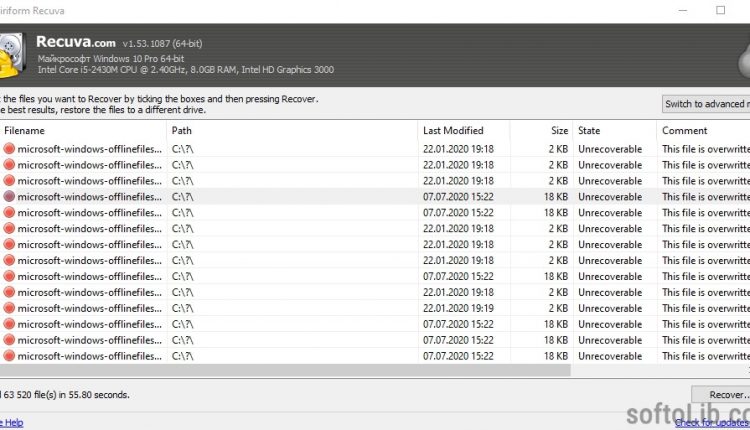This screenshot has width=750, height=430.
Task: Click the comment cell in the 19:19 row
Action: [x=706, y=308]
